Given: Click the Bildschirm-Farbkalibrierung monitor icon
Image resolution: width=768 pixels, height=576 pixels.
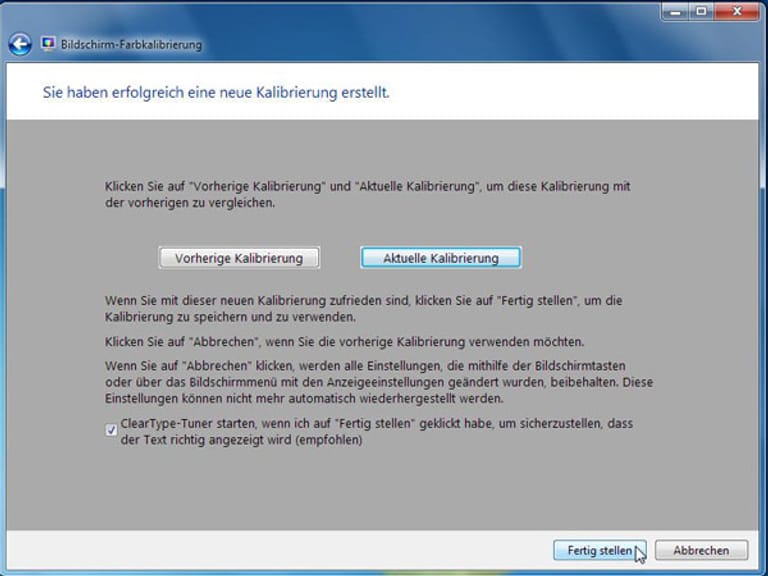Looking at the screenshot, I should pyautogui.click(x=48, y=44).
